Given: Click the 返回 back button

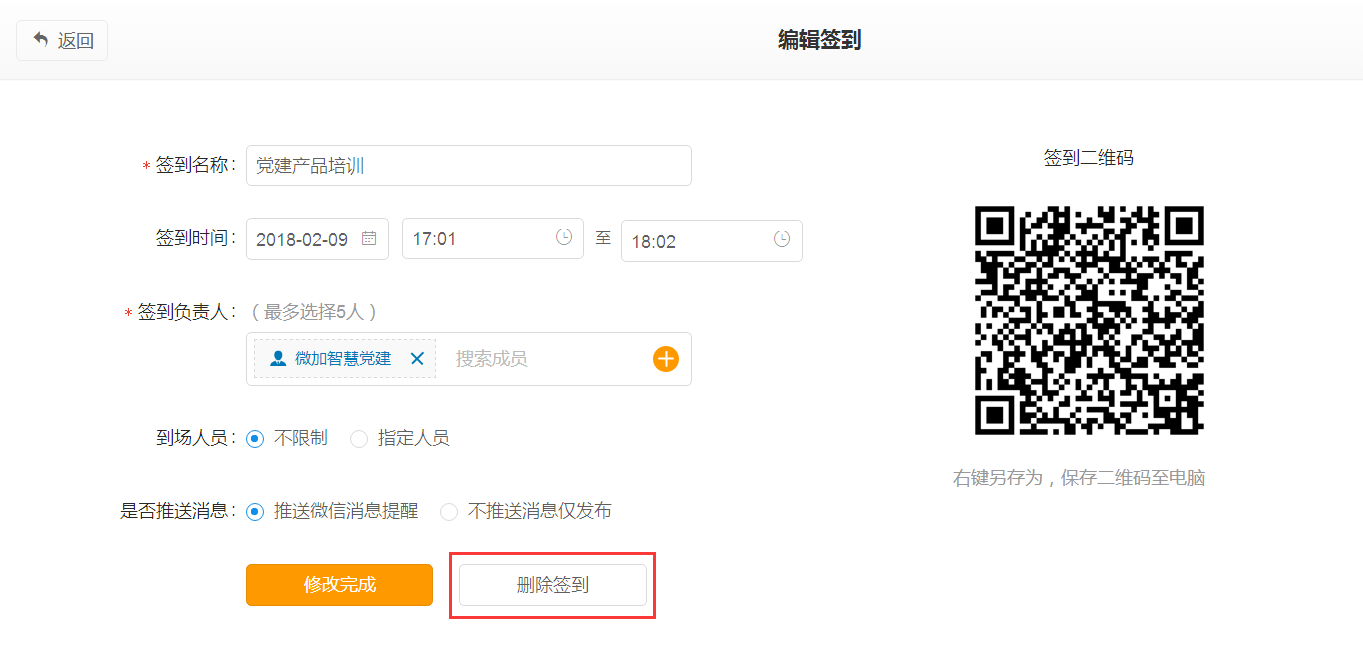Looking at the screenshot, I should coord(62,40).
